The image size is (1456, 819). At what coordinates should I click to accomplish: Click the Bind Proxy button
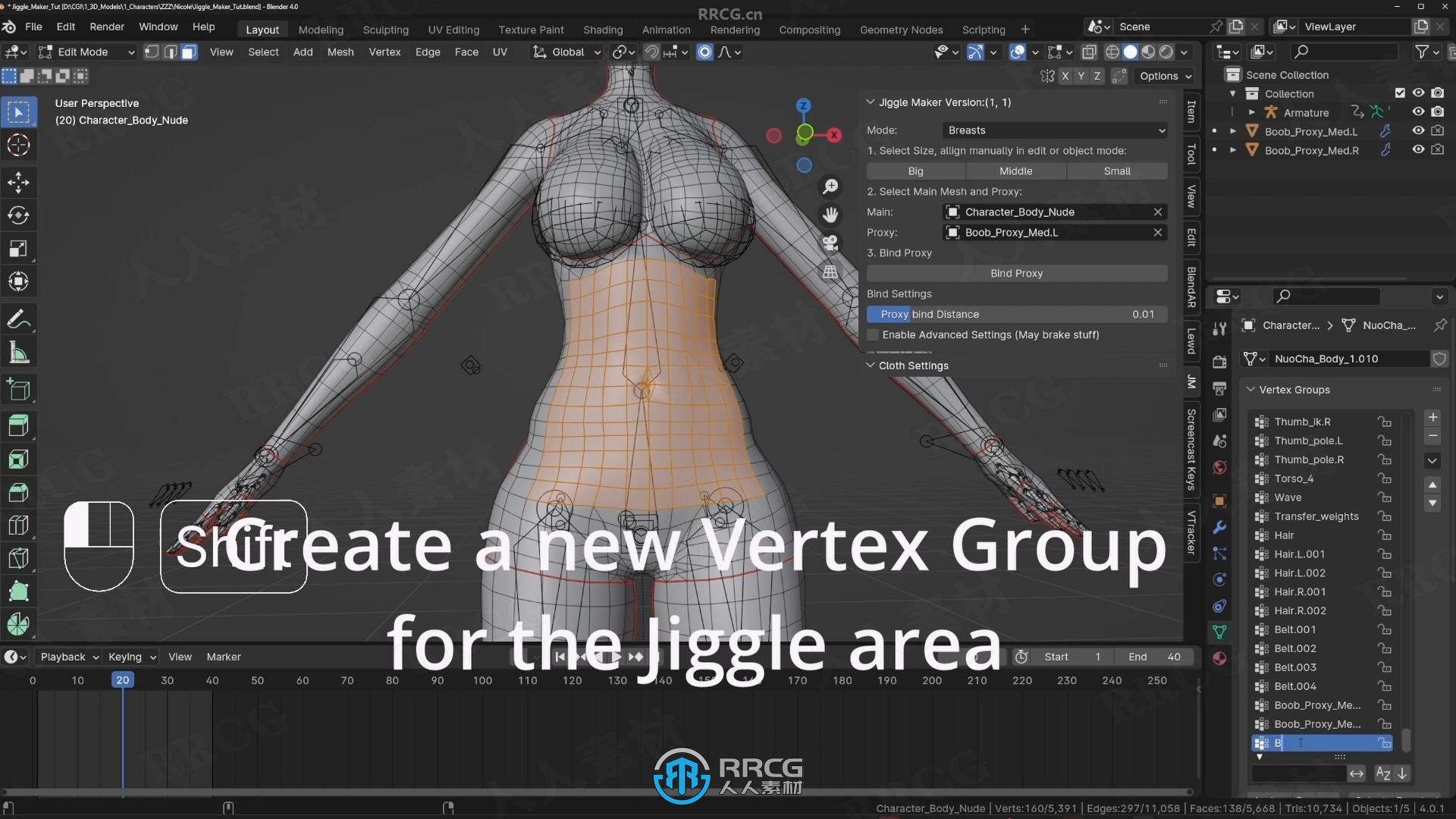[1016, 273]
